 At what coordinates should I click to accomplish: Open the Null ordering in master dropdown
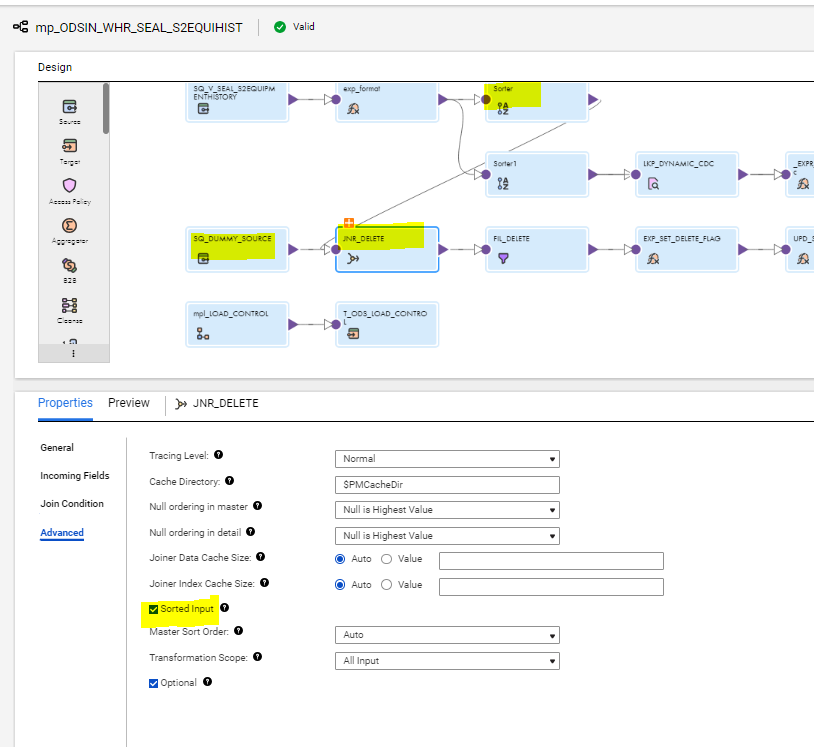(447, 510)
